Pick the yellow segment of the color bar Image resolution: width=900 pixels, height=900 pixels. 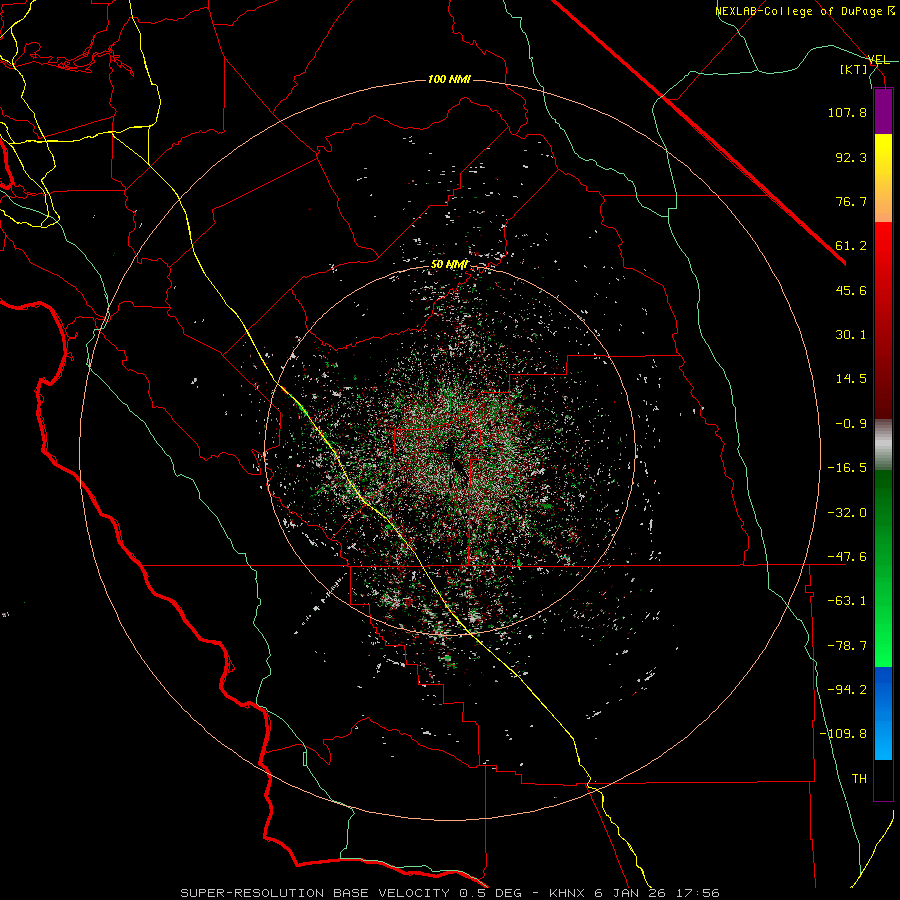click(883, 155)
